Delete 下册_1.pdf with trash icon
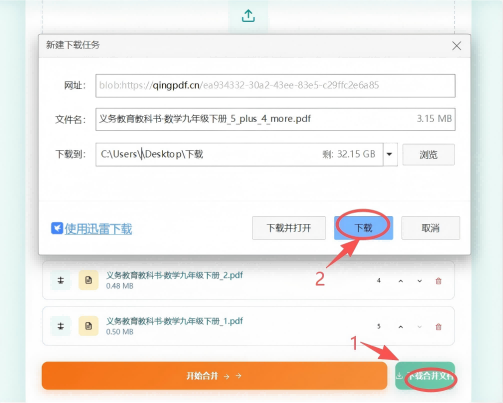The image size is (503, 403). [438, 327]
